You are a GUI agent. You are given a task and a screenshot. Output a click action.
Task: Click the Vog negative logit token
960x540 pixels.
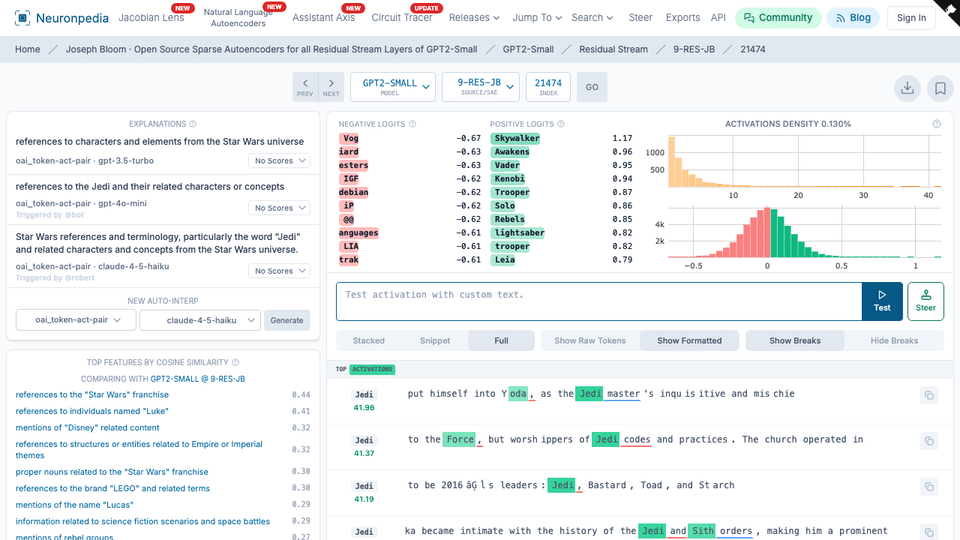pyautogui.click(x=350, y=138)
